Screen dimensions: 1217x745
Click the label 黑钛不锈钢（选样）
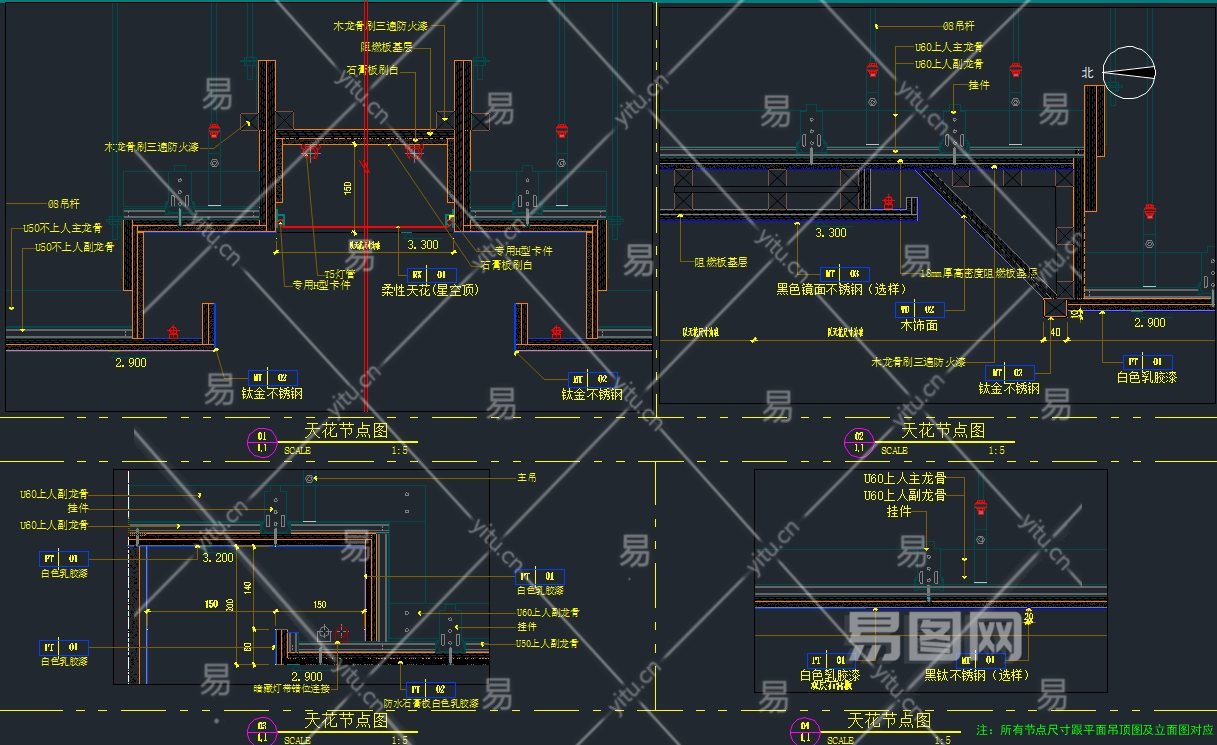point(976,675)
